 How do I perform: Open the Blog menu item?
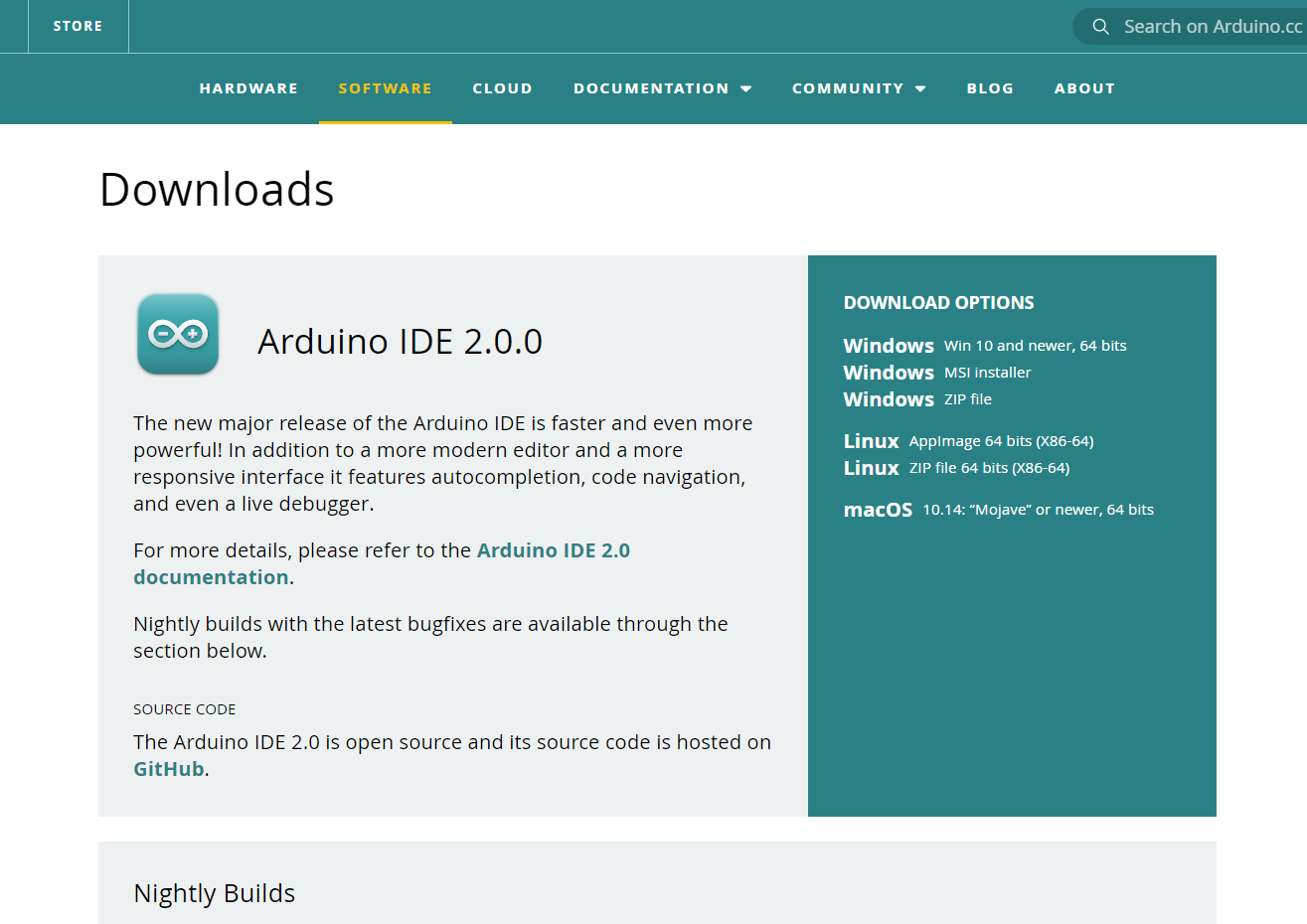click(990, 88)
